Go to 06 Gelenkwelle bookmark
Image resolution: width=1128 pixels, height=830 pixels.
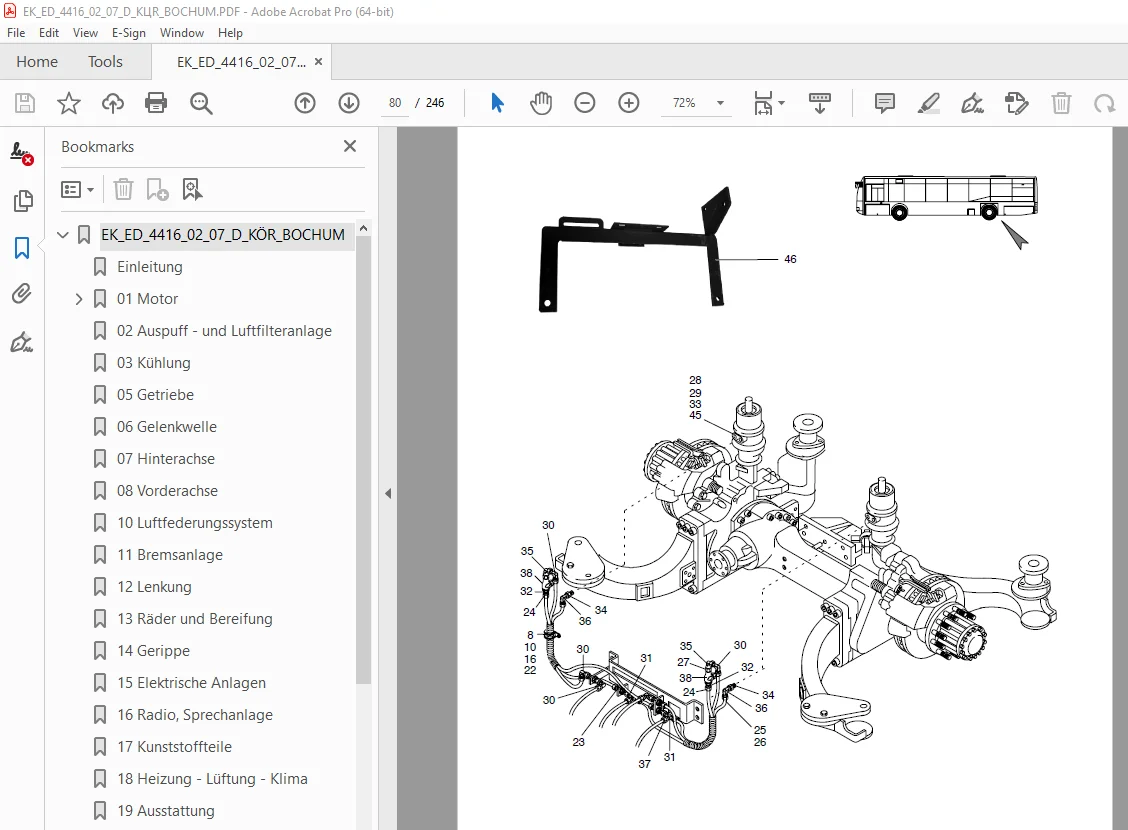[167, 427]
